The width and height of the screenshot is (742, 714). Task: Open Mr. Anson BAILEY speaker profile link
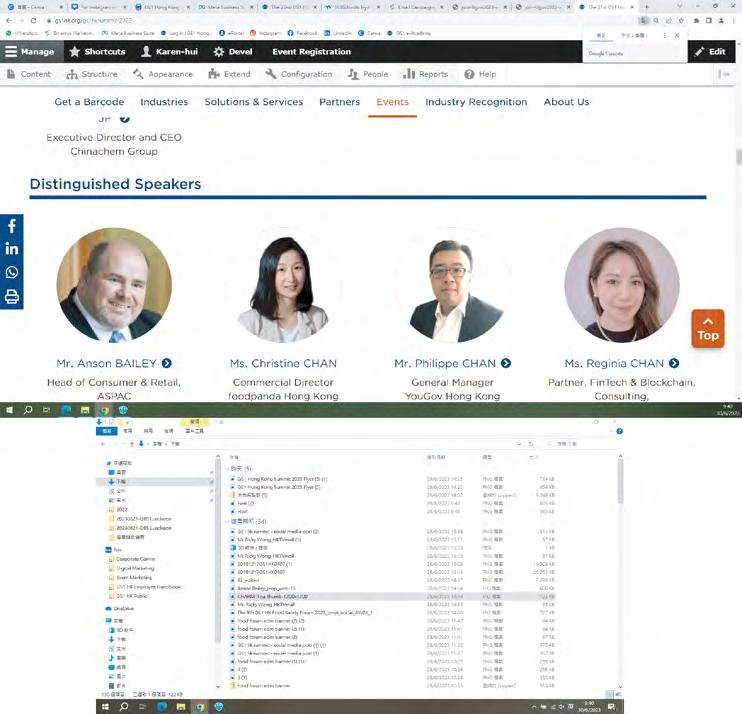pyautogui.click(x=114, y=363)
